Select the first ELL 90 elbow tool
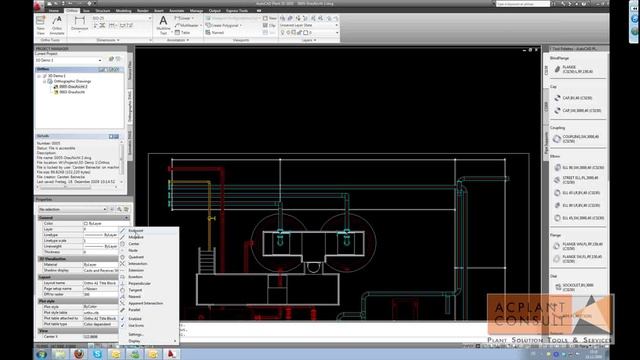The height and width of the screenshot is (360, 640). point(578,167)
